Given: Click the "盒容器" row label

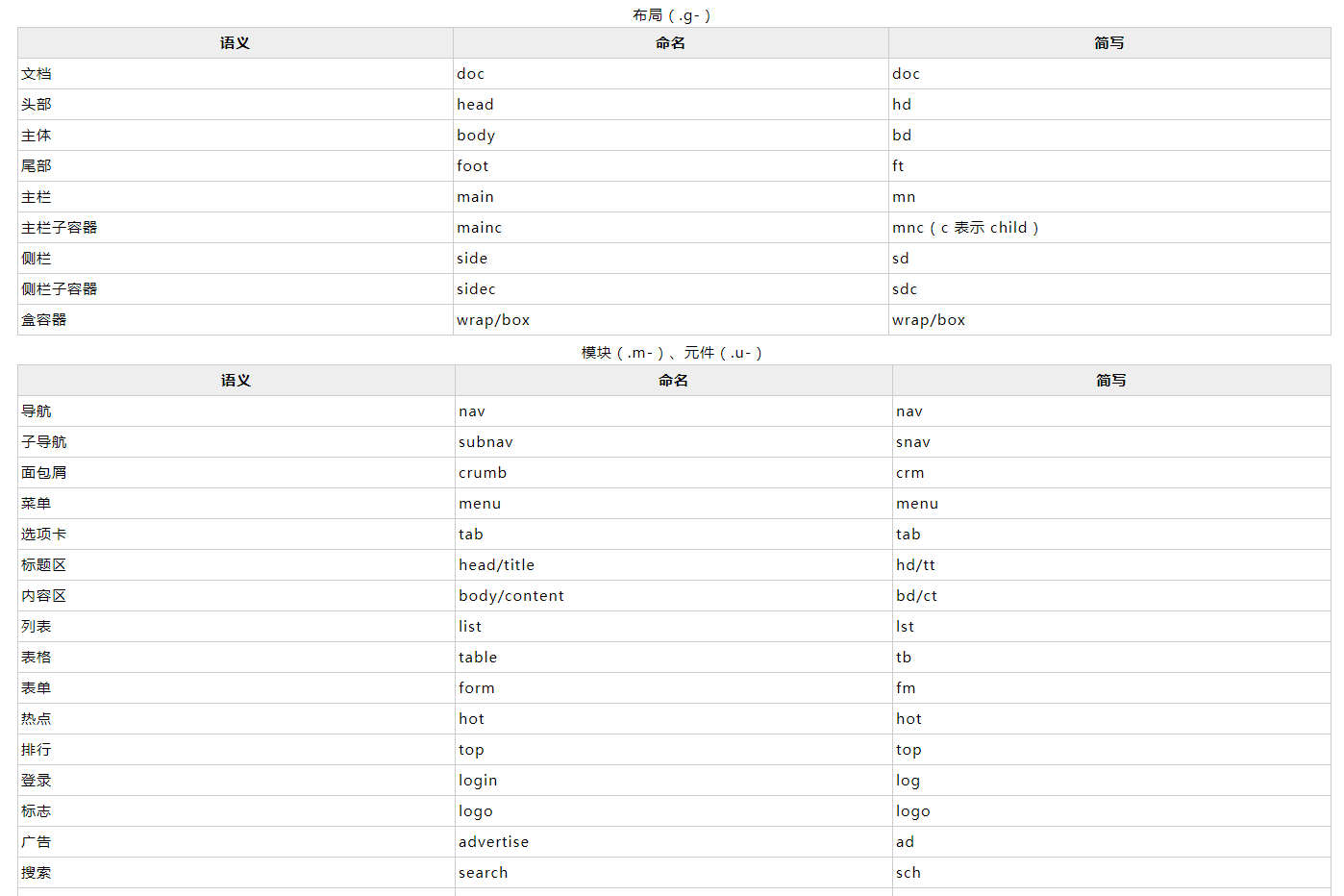Looking at the screenshot, I should [x=44, y=320].
